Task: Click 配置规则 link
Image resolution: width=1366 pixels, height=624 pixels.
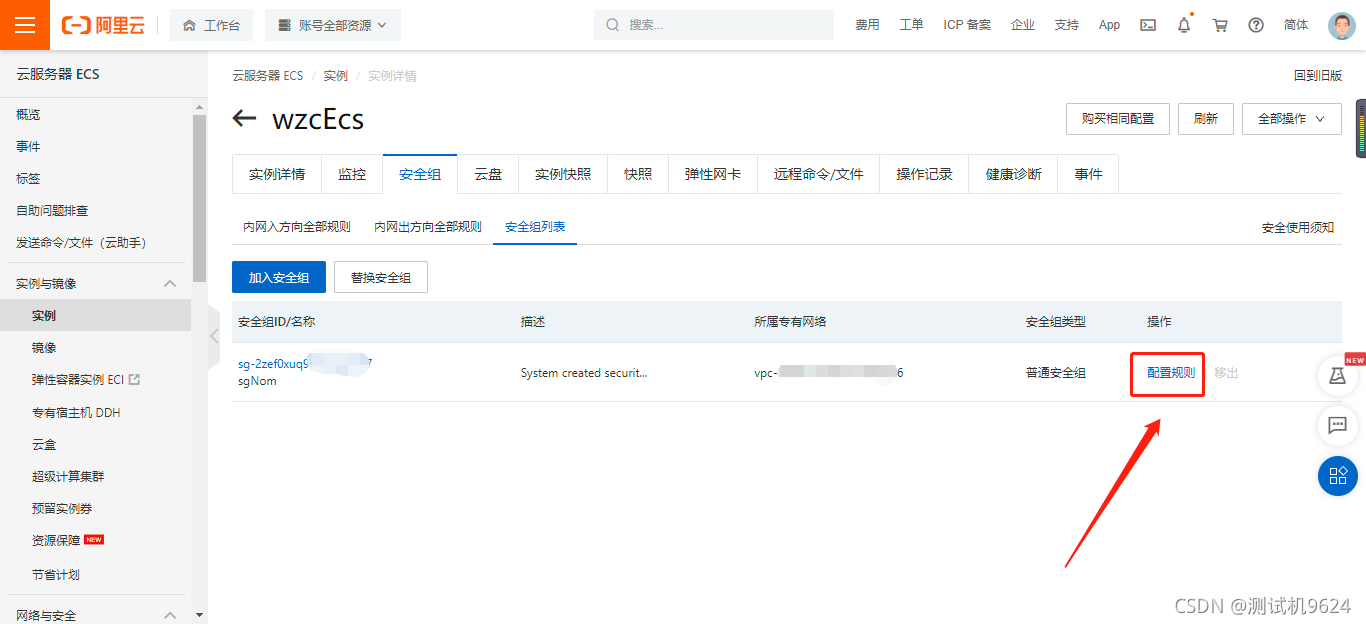Action: [1171, 373]
